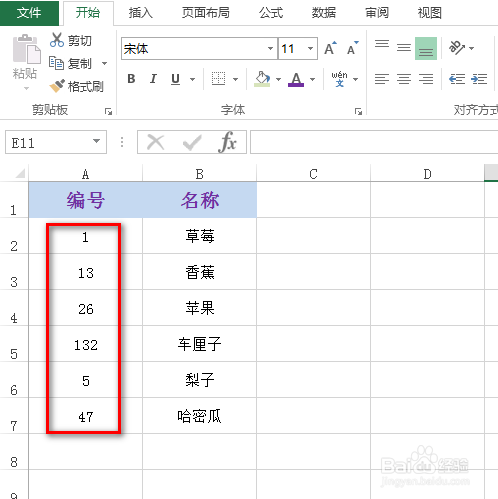
Task: Open the 文件 File tab
Action: coord(29,13)
